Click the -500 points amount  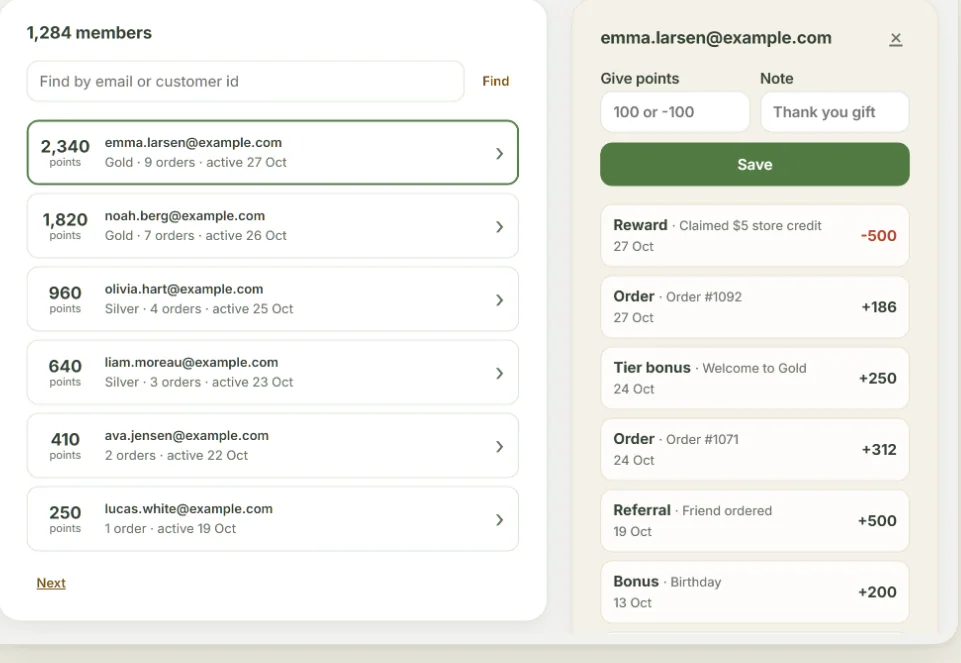[x=878, y=236]
